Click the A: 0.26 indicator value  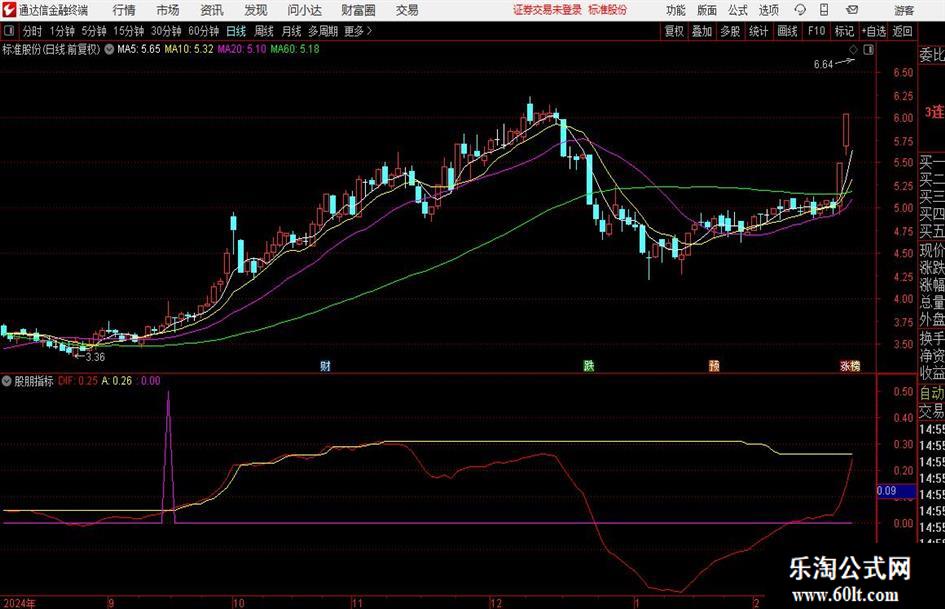[x=116, y=381]
